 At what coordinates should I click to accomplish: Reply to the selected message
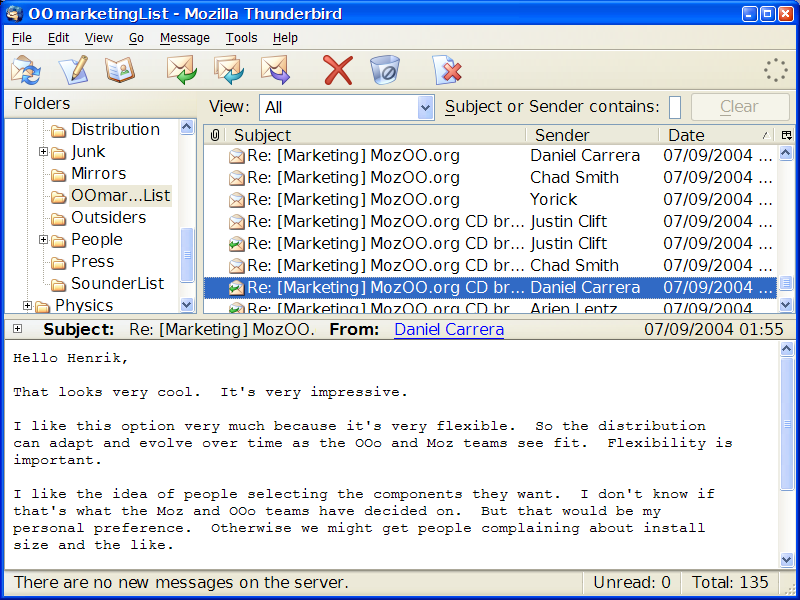[x=181, y=70]
